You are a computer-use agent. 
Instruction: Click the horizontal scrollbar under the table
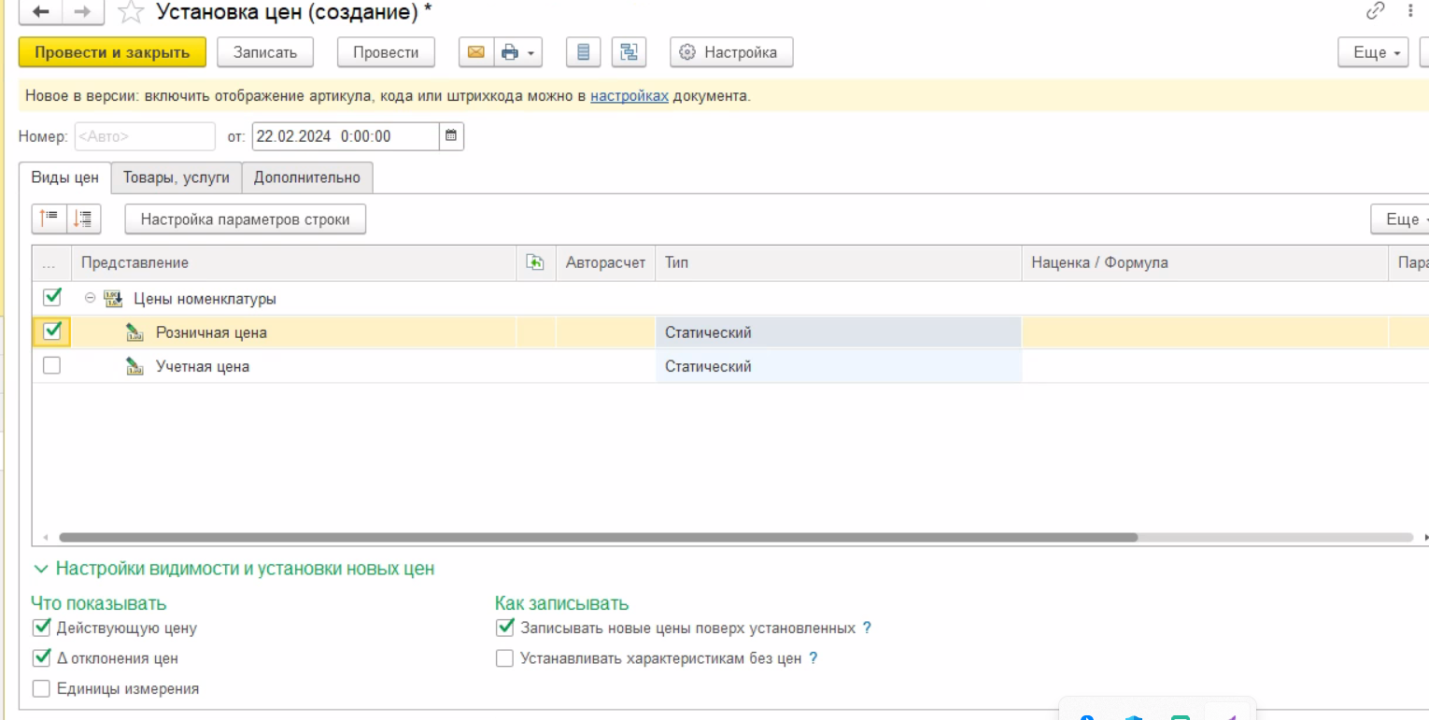click(x=598, y=537)
